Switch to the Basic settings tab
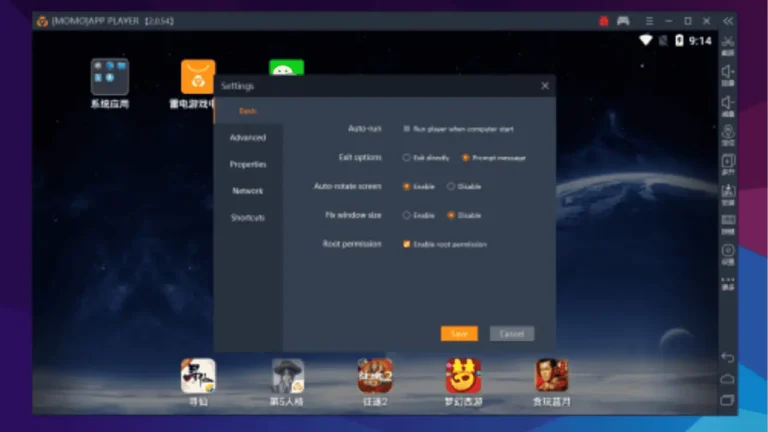The height and width of the screenshot is (432, 768). 248,111
